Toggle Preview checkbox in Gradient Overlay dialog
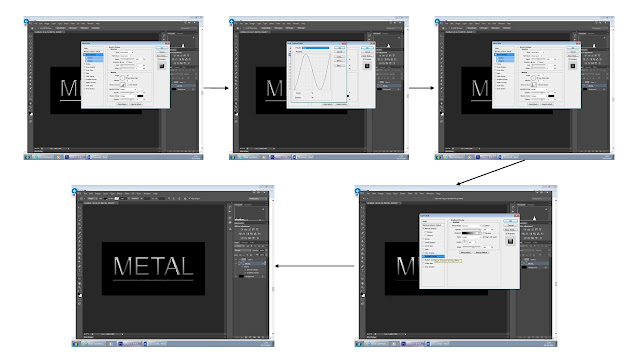Image resolution: width=640 pixels, height=360 pixels. coord(507,233)
